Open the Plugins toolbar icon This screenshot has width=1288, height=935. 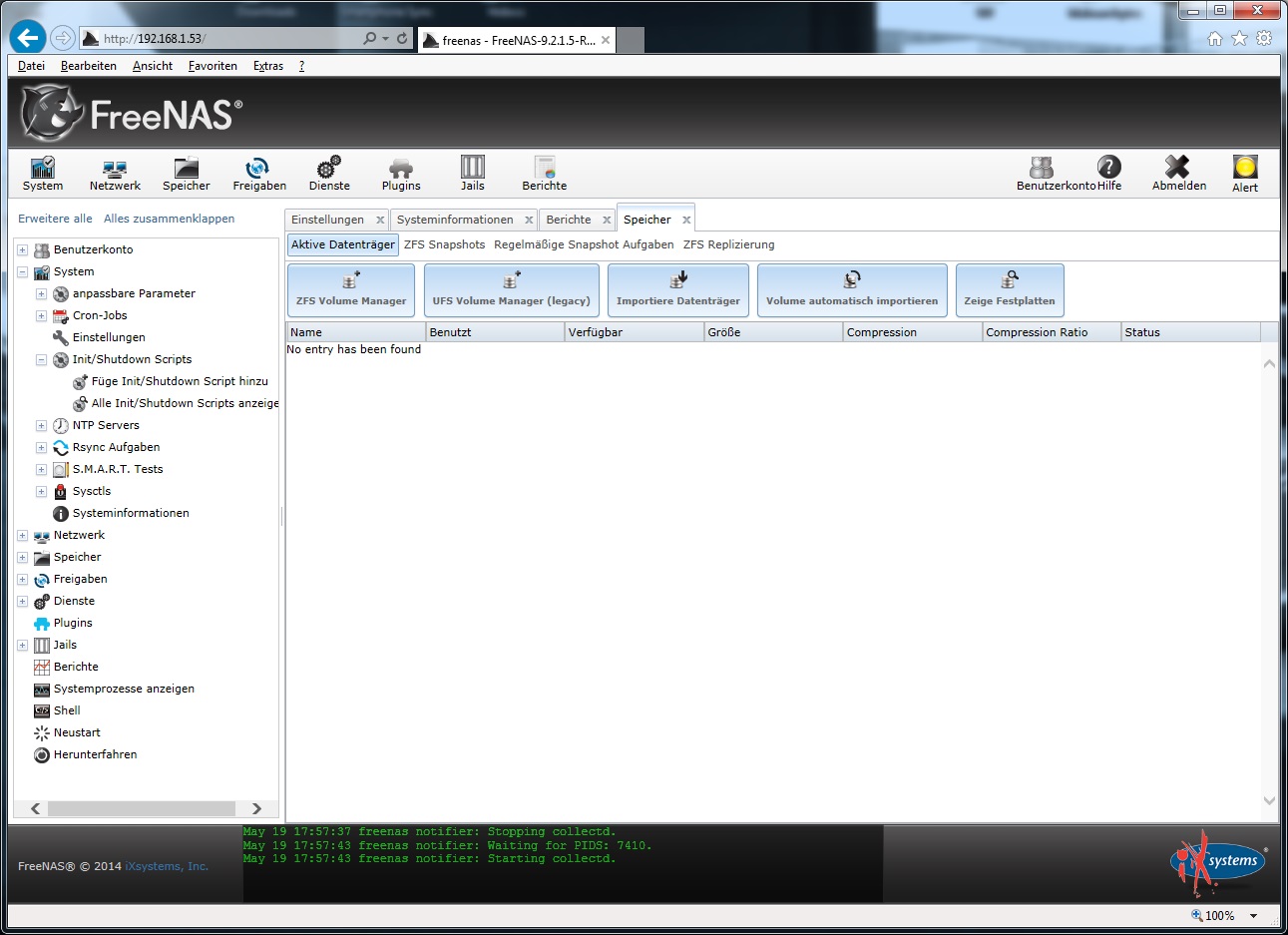[401, 174]
